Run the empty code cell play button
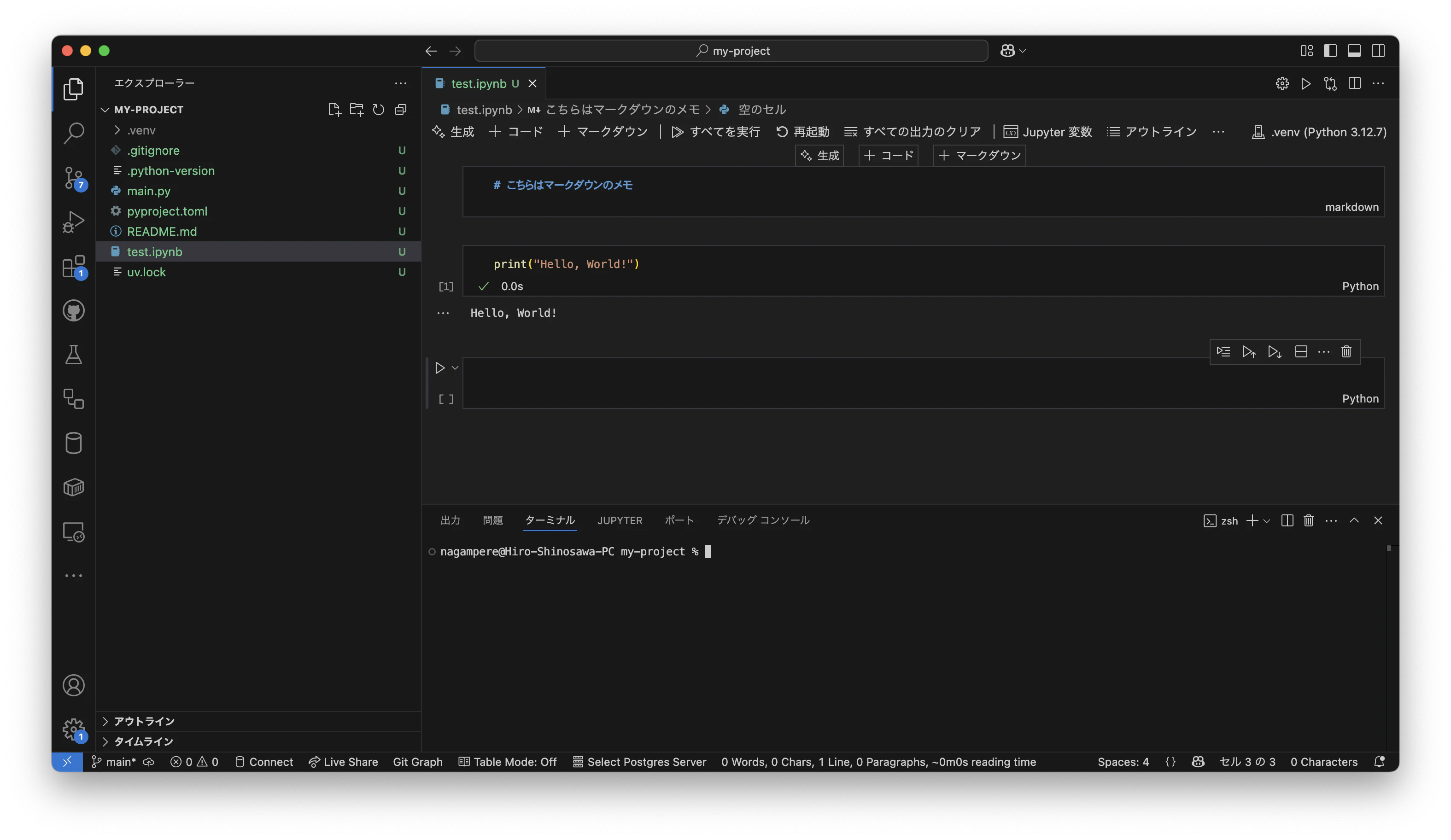The width and height of the screenshot is (1451, 840). 440,368
